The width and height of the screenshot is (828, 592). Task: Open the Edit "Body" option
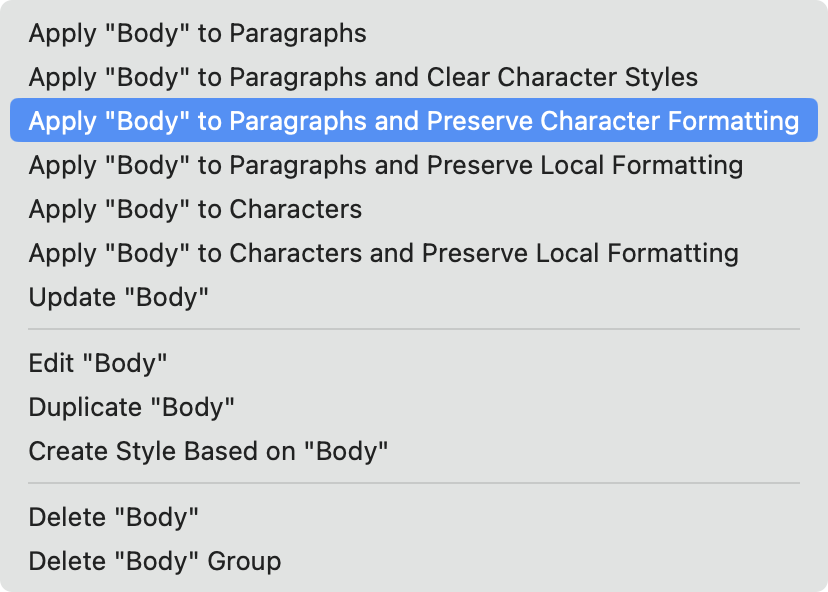point(98,363)
